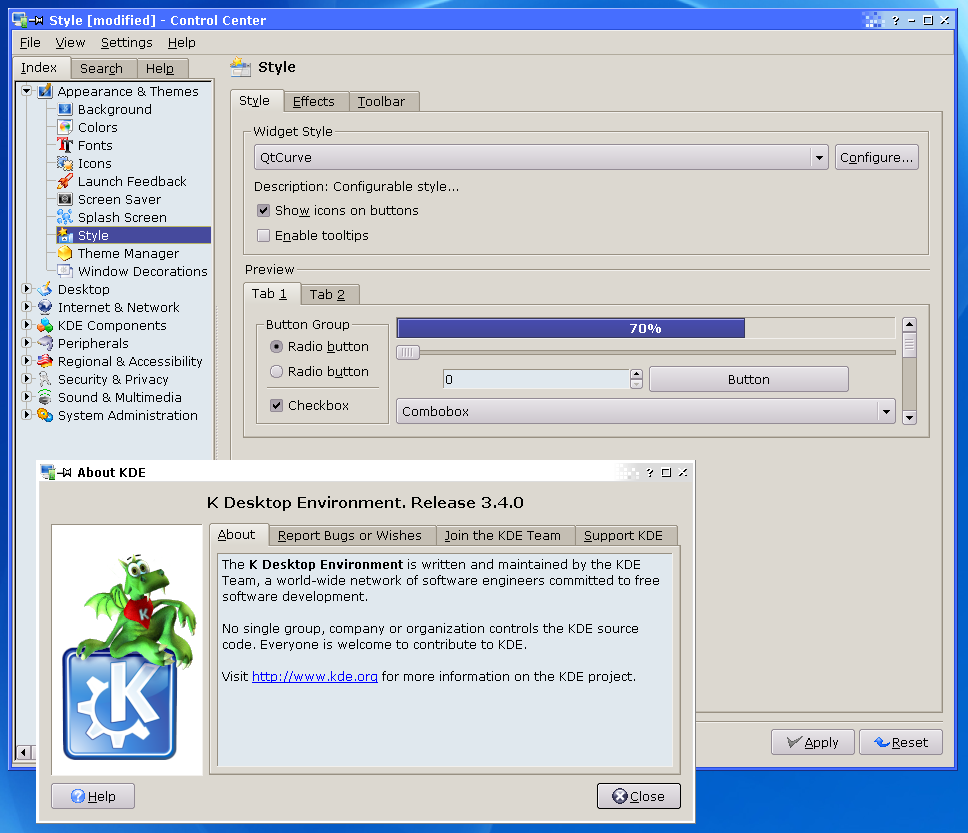Click the Colors palette icon
This screenshot has height=833, width=968.
65,127
